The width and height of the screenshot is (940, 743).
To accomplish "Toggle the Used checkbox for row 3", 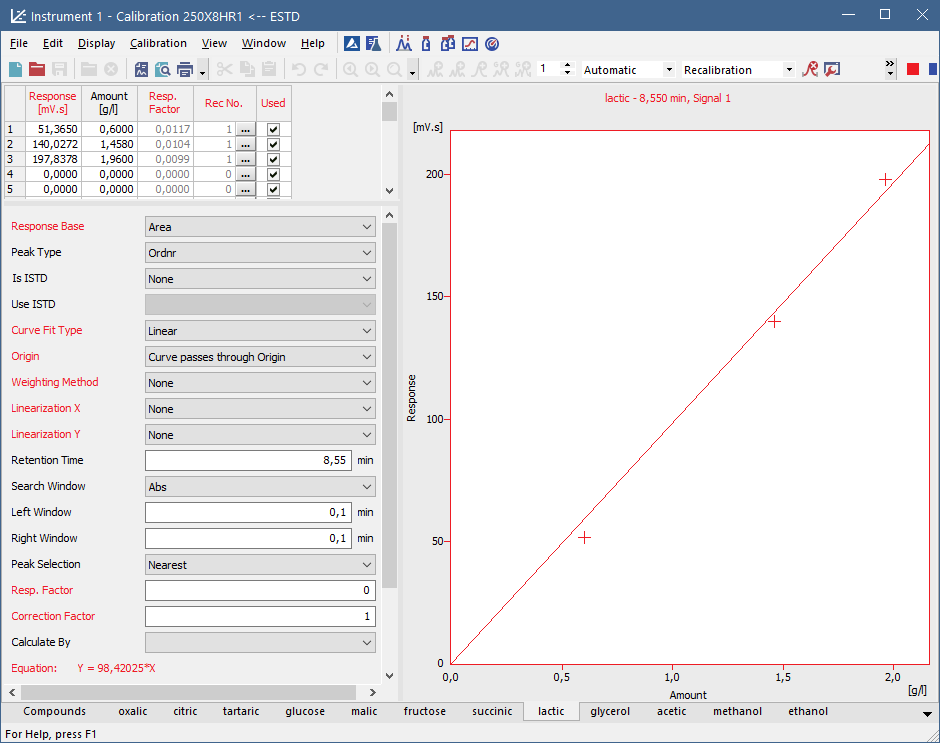I will [x=273, y=159].
